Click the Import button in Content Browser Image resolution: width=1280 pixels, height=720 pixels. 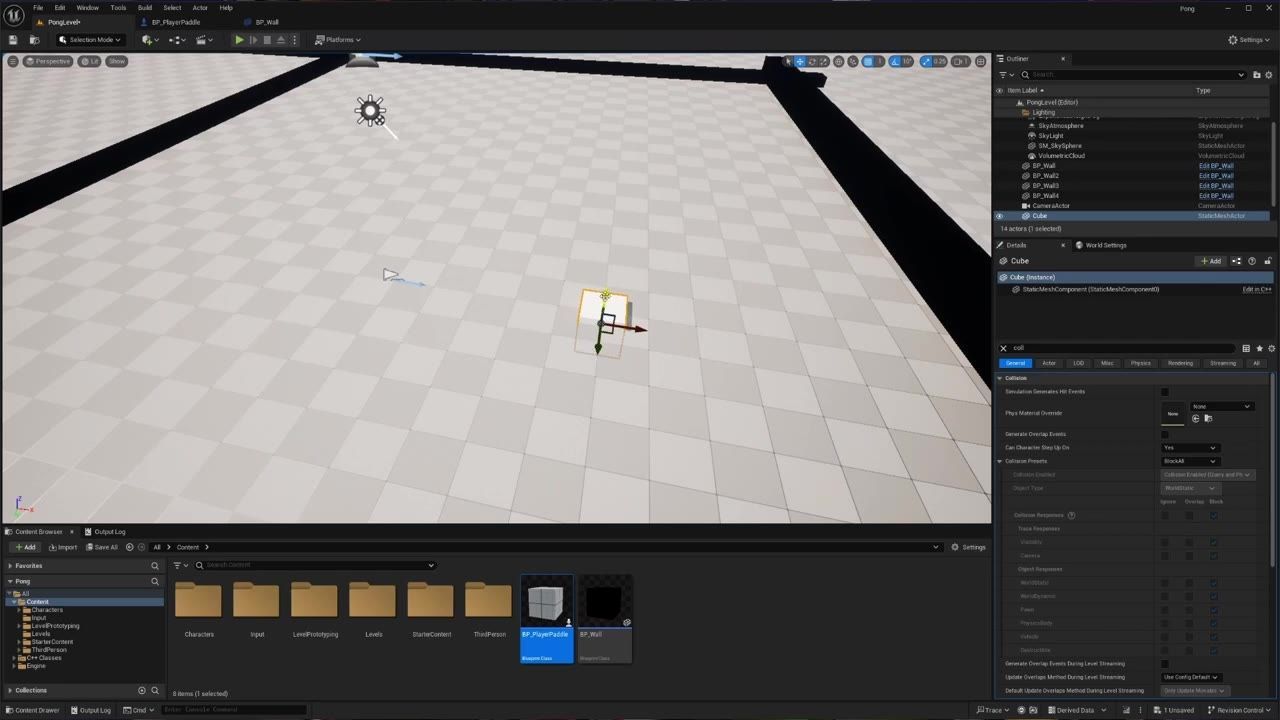click(x=63, y=547)
